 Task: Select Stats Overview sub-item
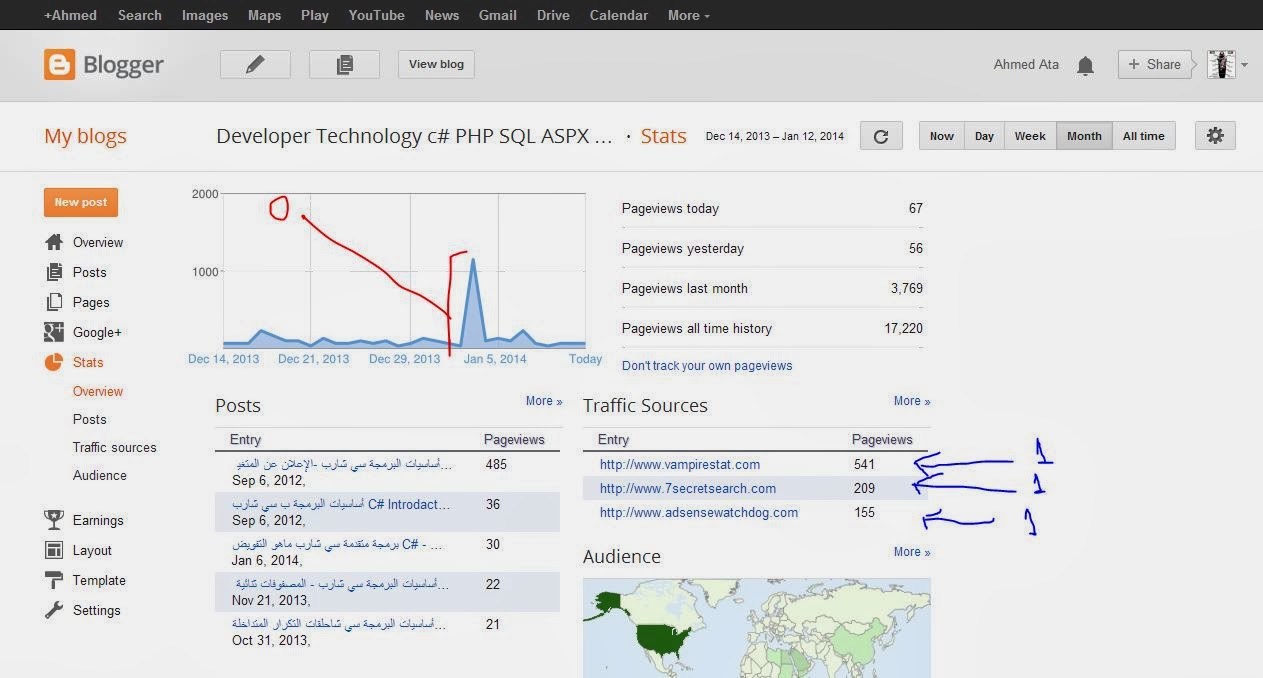pyautogui.click(x=98, y=392)
